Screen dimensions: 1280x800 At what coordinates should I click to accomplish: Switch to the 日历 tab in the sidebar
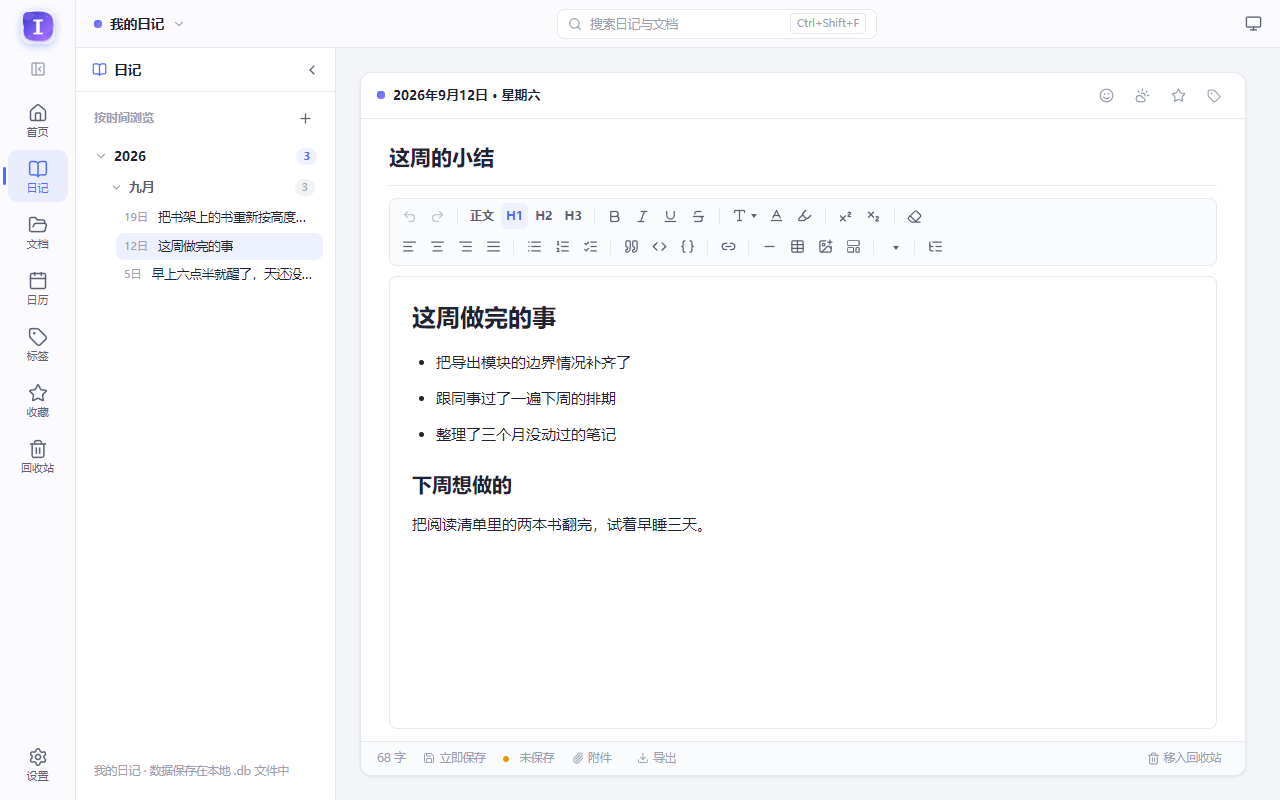pos(38,288)
